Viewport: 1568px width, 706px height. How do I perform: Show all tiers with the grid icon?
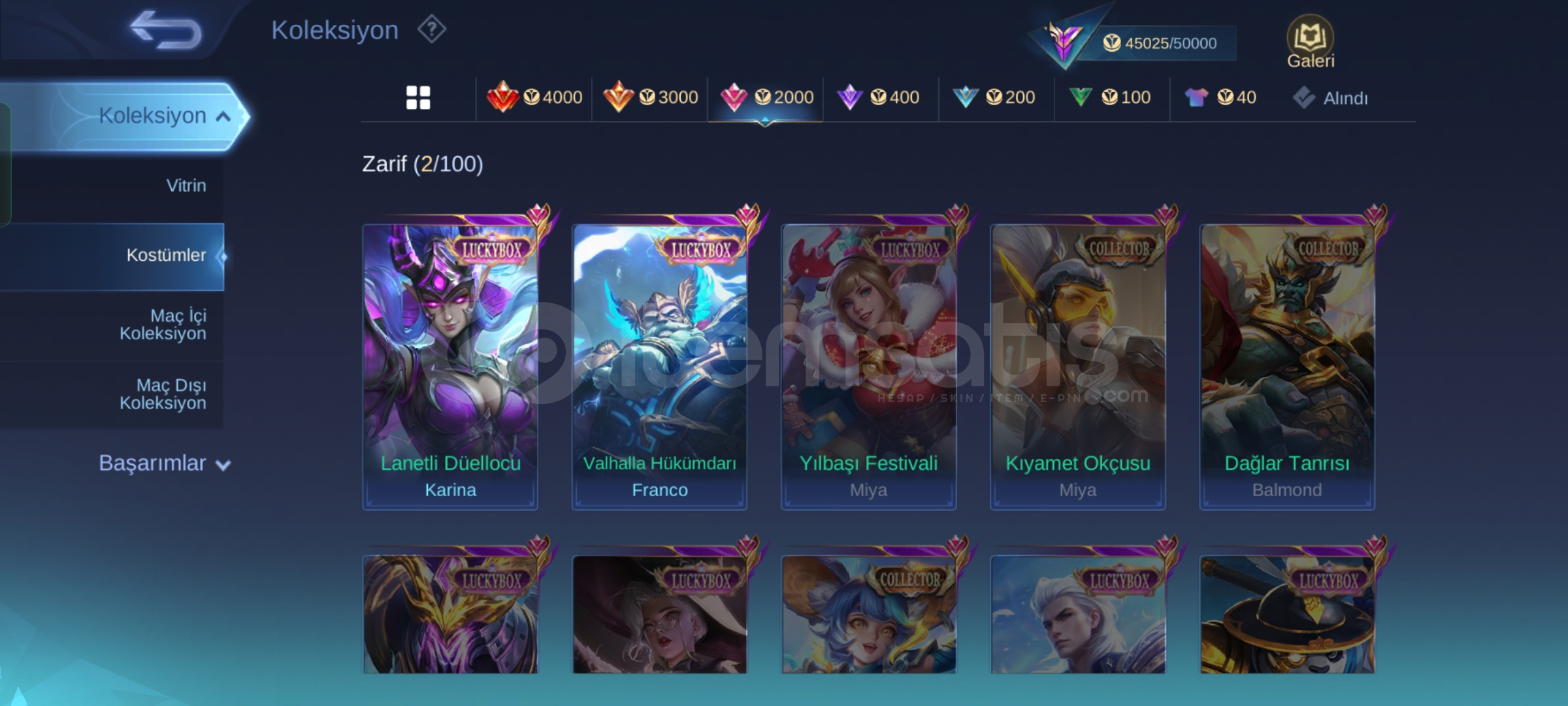pos(418,97)
